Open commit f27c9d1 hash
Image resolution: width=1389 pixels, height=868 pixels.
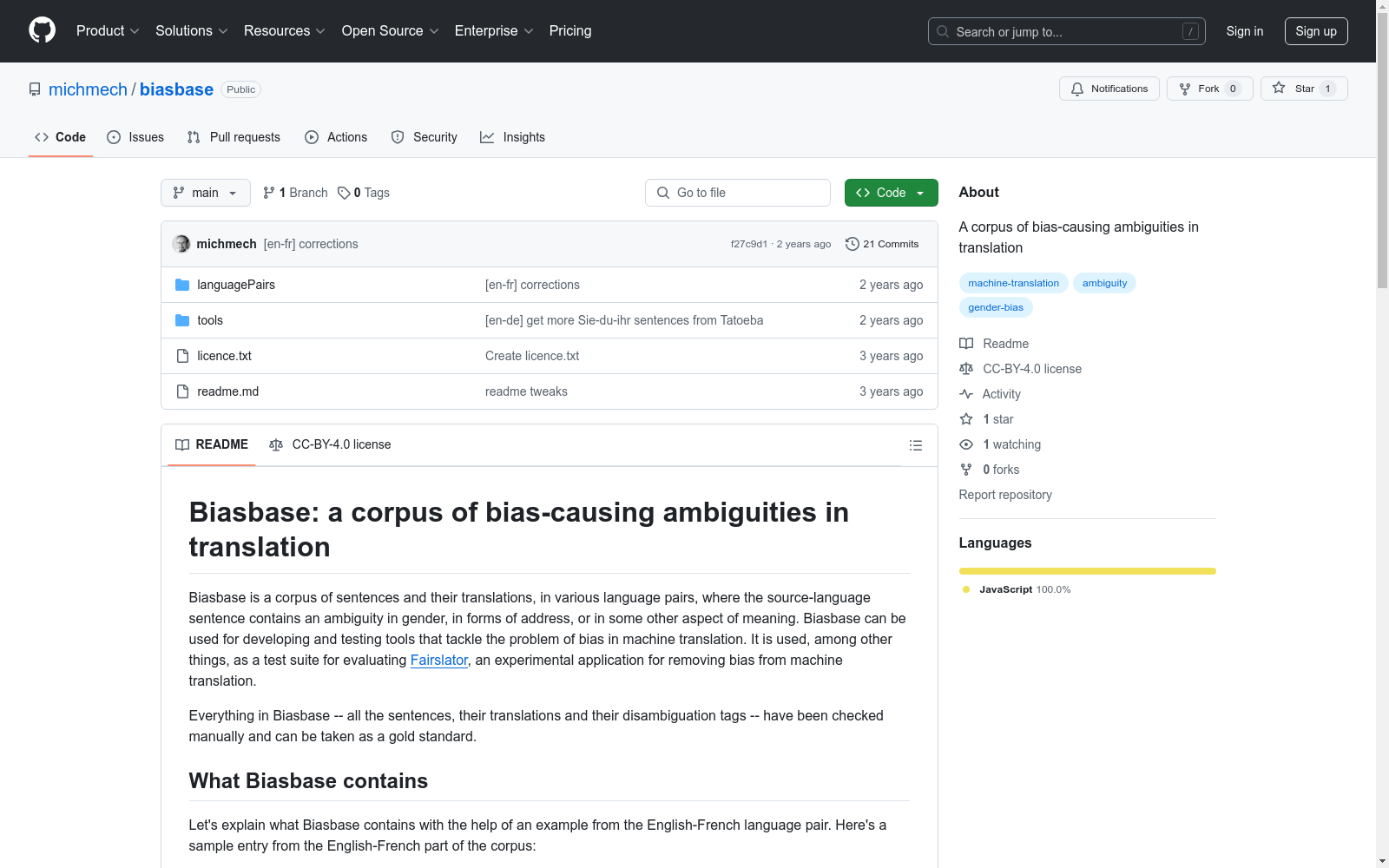click(x=749, y=245)
